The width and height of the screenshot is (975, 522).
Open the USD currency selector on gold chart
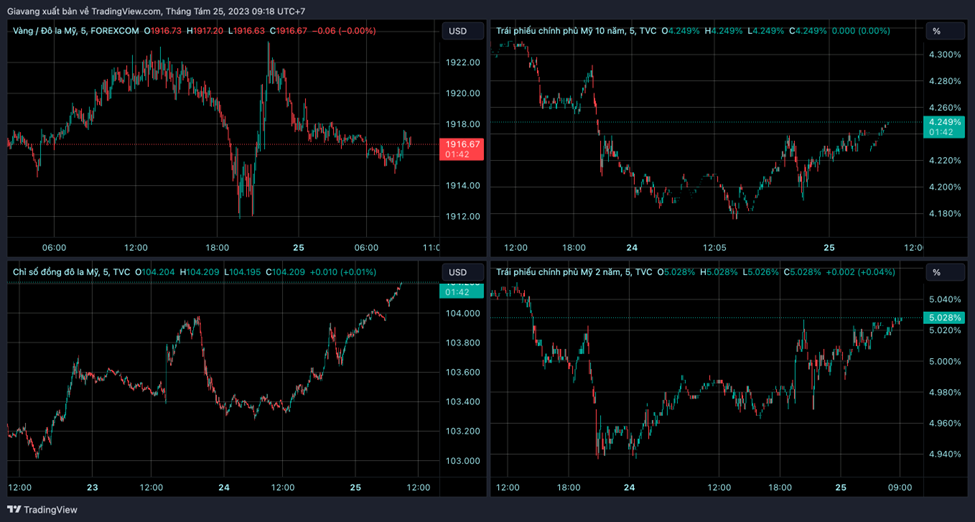coord(457,31)
